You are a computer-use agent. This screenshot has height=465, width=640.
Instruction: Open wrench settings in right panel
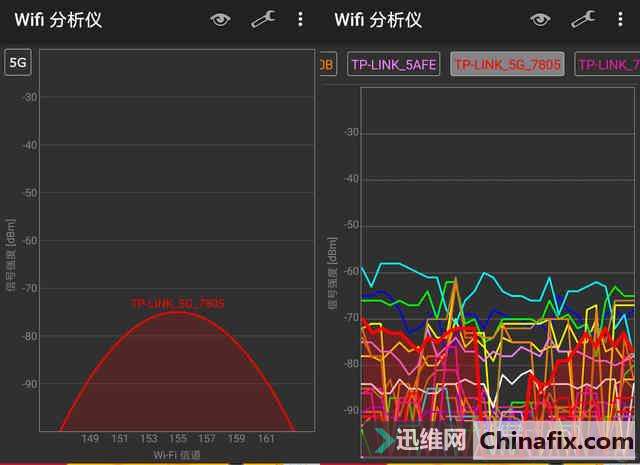point(583,19)
